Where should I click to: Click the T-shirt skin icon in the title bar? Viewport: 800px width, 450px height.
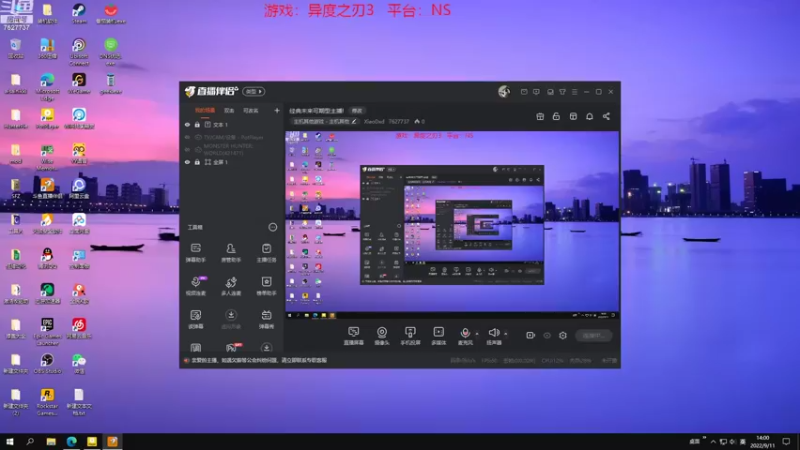562,92
